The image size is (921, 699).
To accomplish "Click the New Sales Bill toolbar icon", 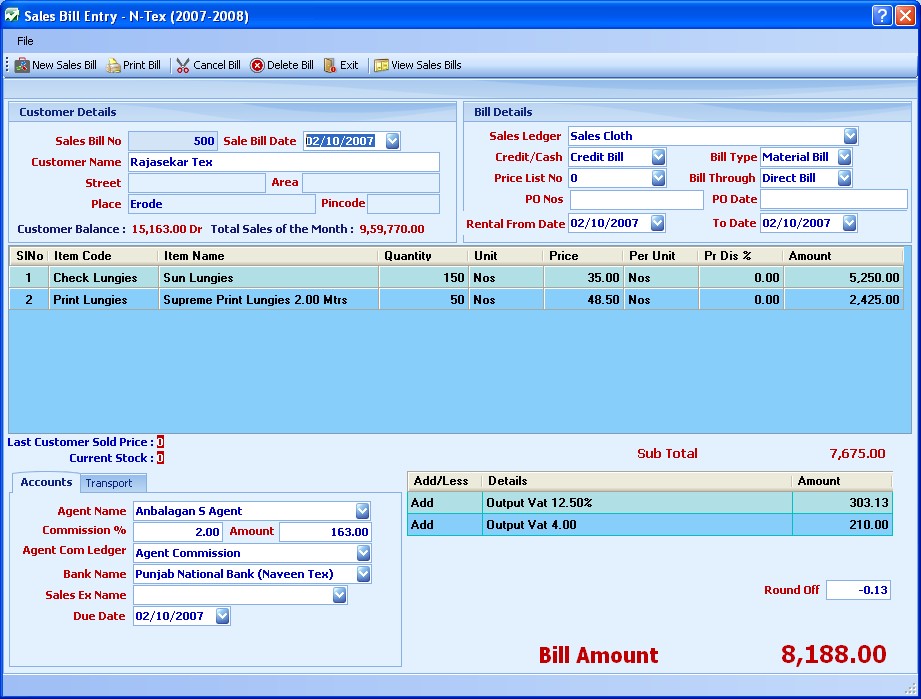I will (x=22, y=65).
